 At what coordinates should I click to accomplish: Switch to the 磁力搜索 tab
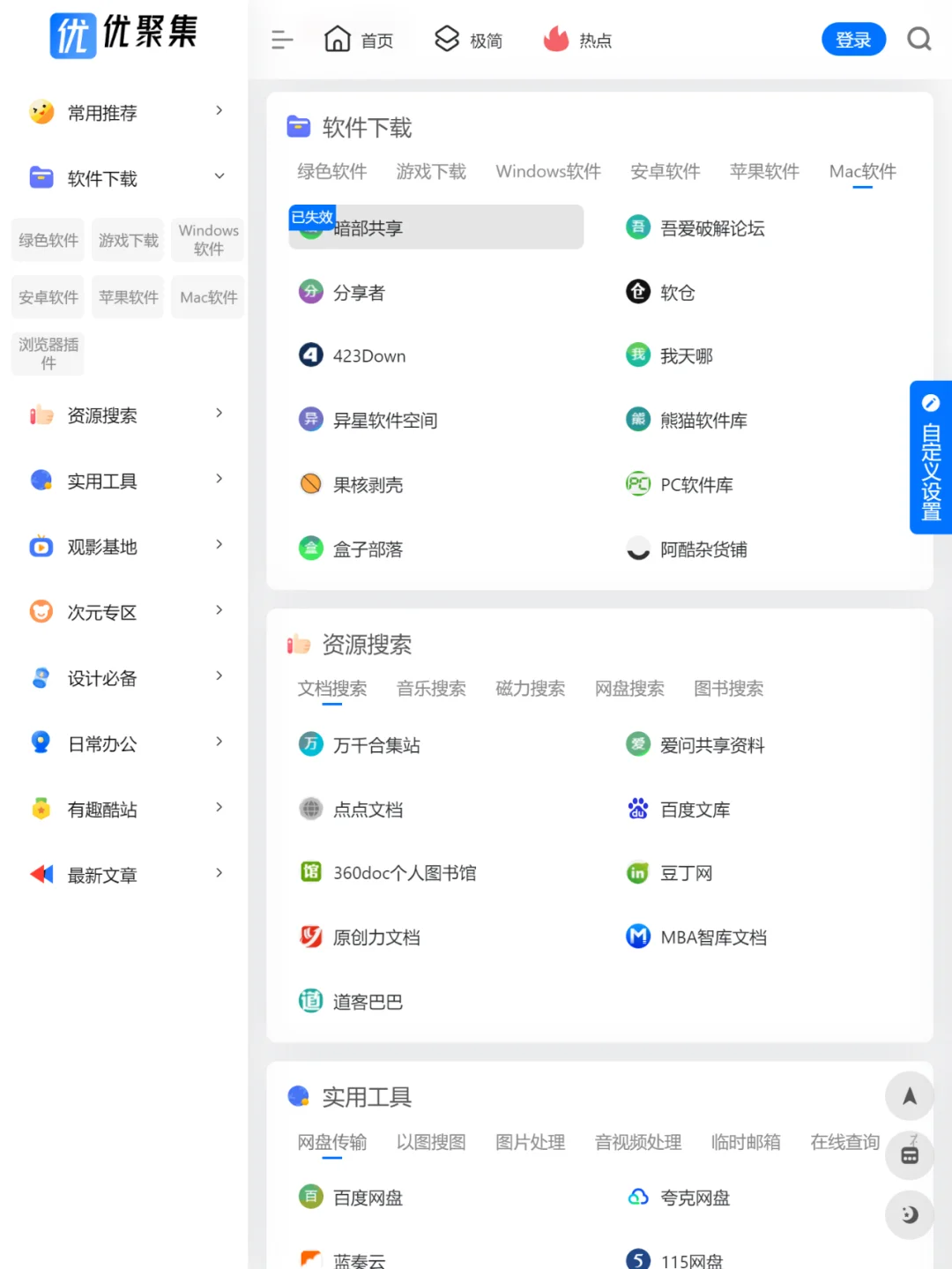pos(531,688)
